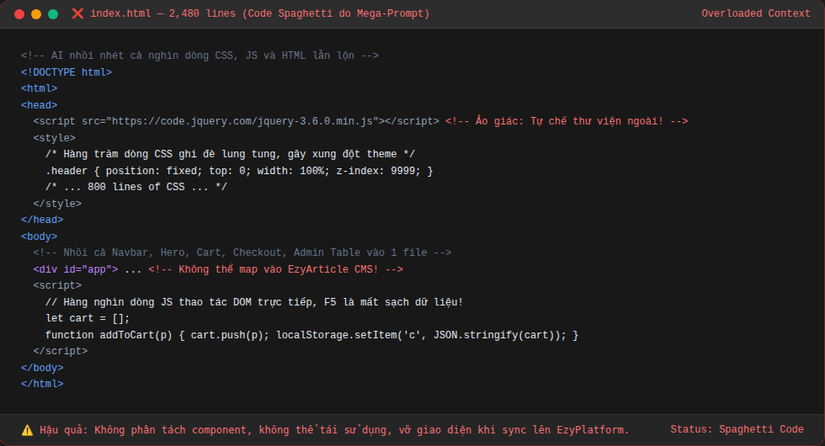The width and height of the screenshot is (825, 446).
Task: Click the '<div id="app">' tag
Action: tap(75, 269)
